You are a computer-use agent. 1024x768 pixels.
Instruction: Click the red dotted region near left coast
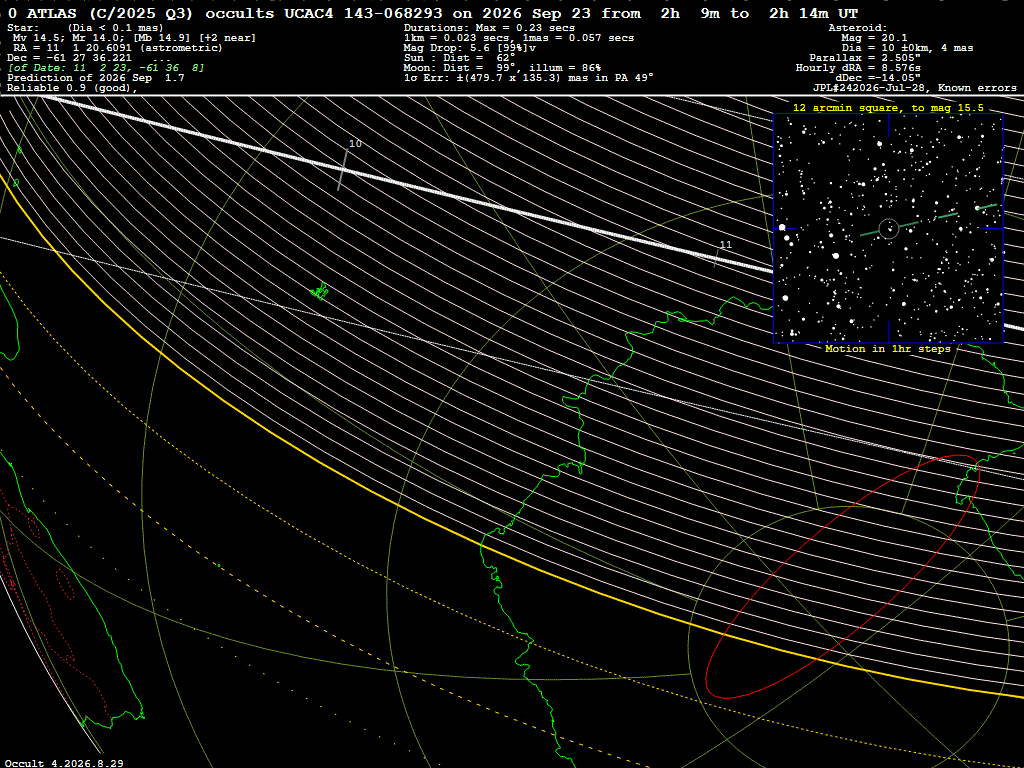pyautogui.click(x=65, y=583)
